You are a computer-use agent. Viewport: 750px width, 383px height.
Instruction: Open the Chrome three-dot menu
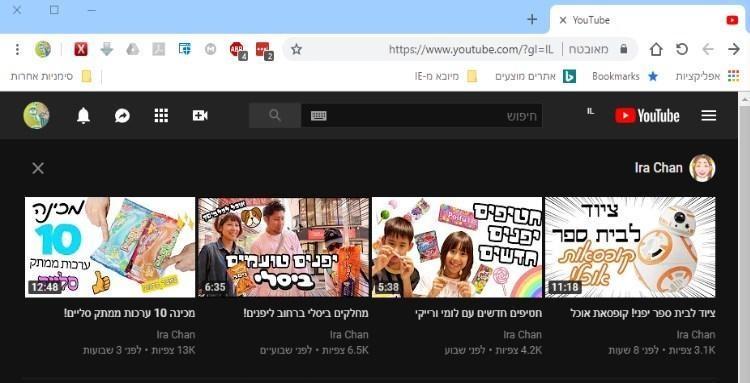(17, 49)
